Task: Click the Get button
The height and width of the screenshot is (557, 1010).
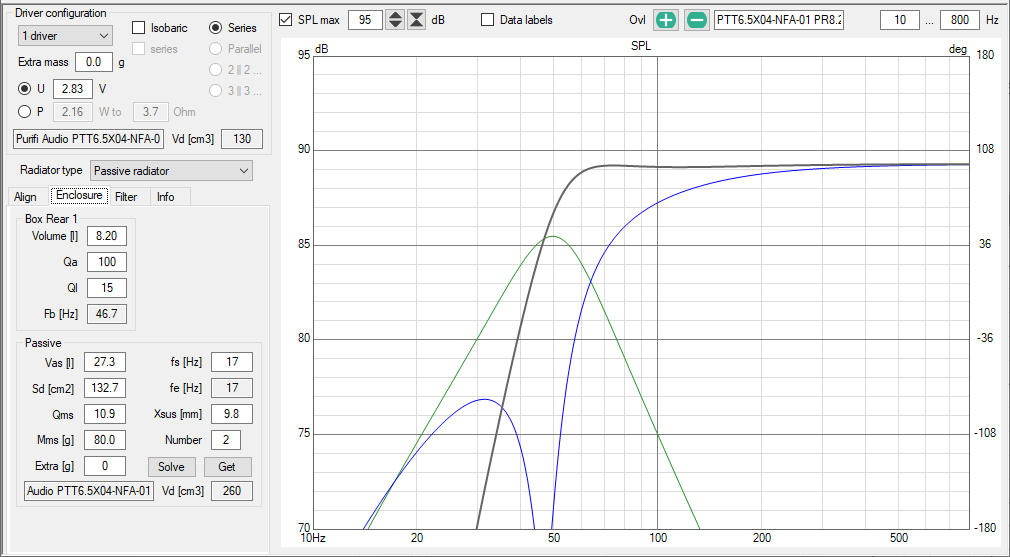Action: [227, 467]
